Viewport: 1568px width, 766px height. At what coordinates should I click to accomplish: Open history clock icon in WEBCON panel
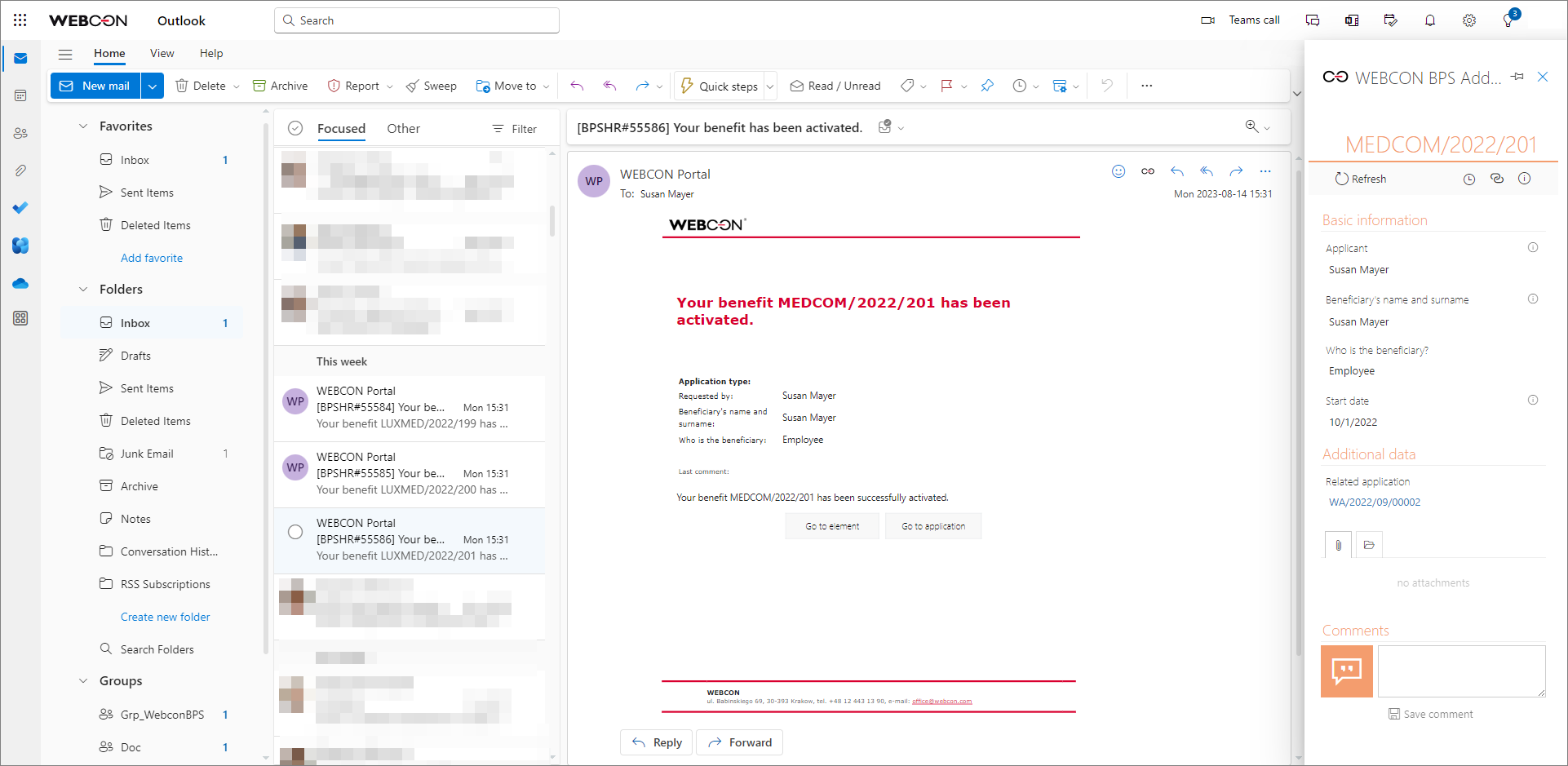pyautogui.click(x=1469, y=179)
